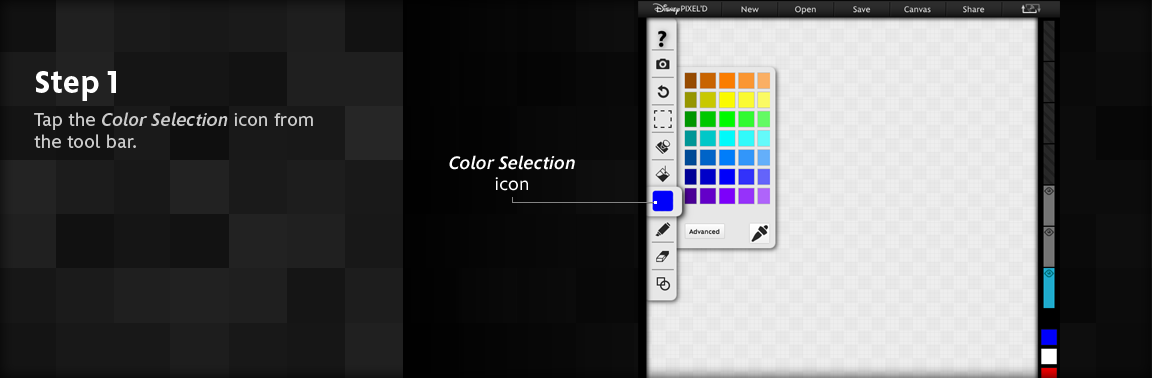Toggle eye on top gray layer
The width and height of the screenshot is (1152, 378).
click(1049, 190)
